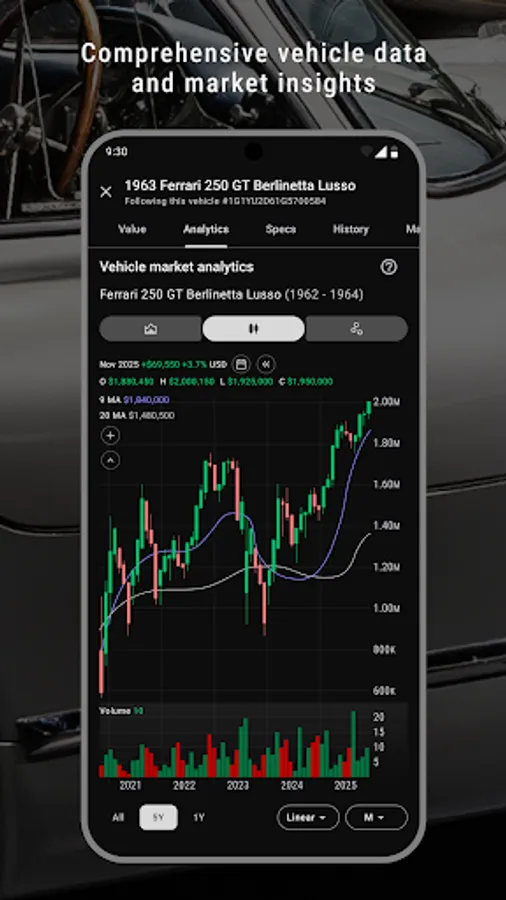
Task: Click the 2.00M price axis label
Action: click(387, 402)
